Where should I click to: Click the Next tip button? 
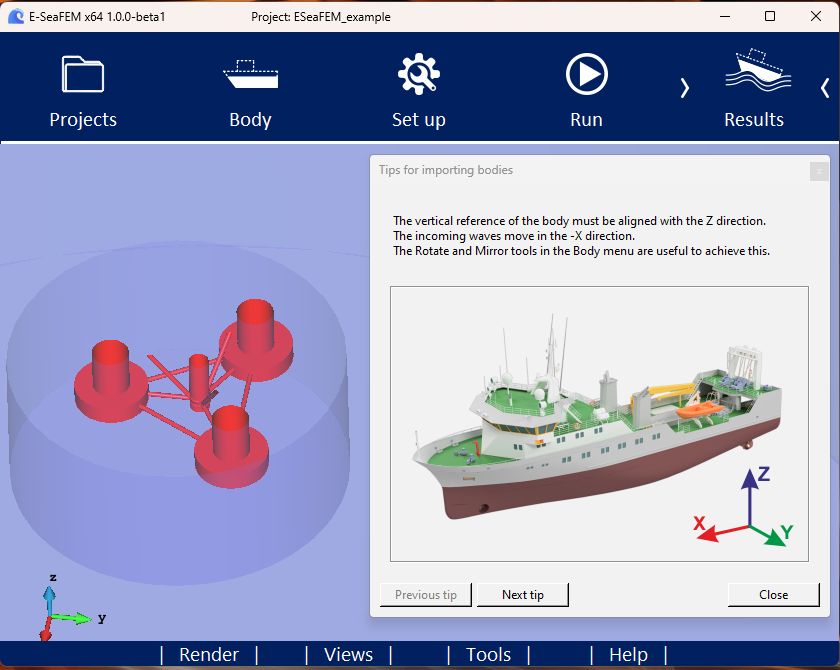tap(523, 595)
